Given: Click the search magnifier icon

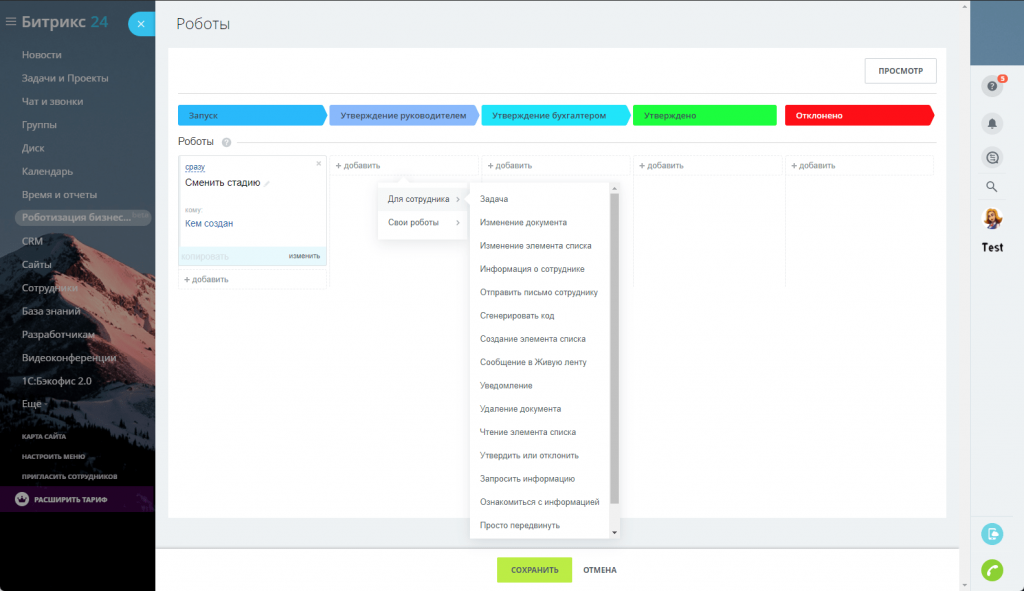Looking at the screenshot, I should click(x=992, y=186).
